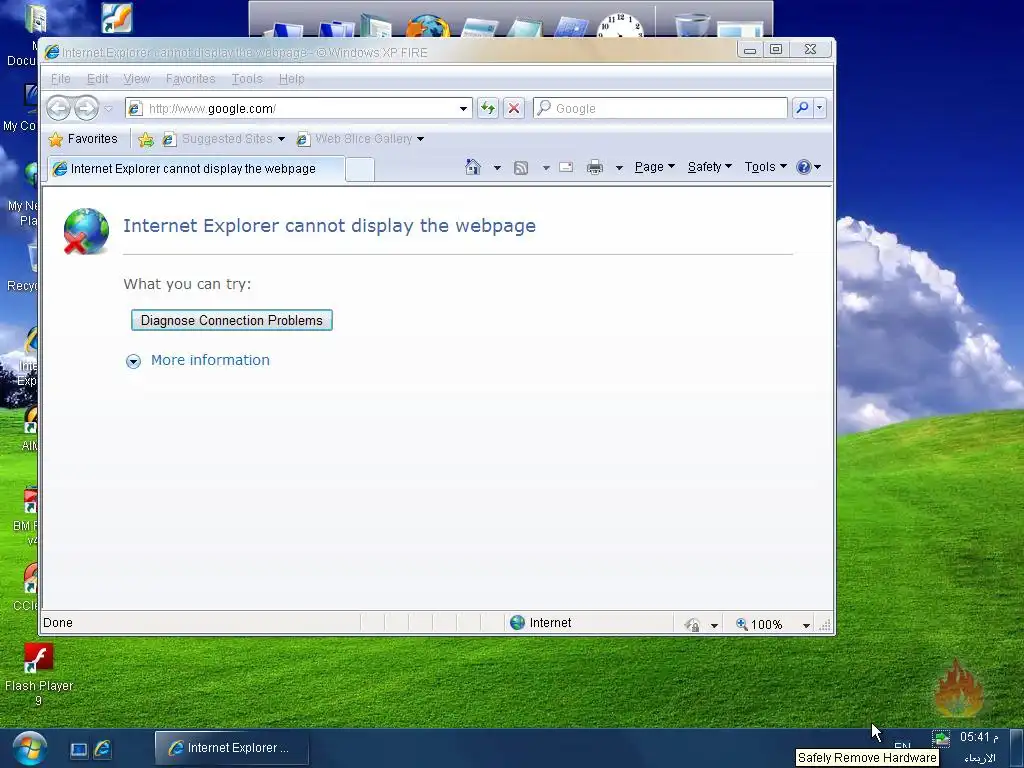Open the Edit menu
The image size is (1024, 768).
pos(97,79)
